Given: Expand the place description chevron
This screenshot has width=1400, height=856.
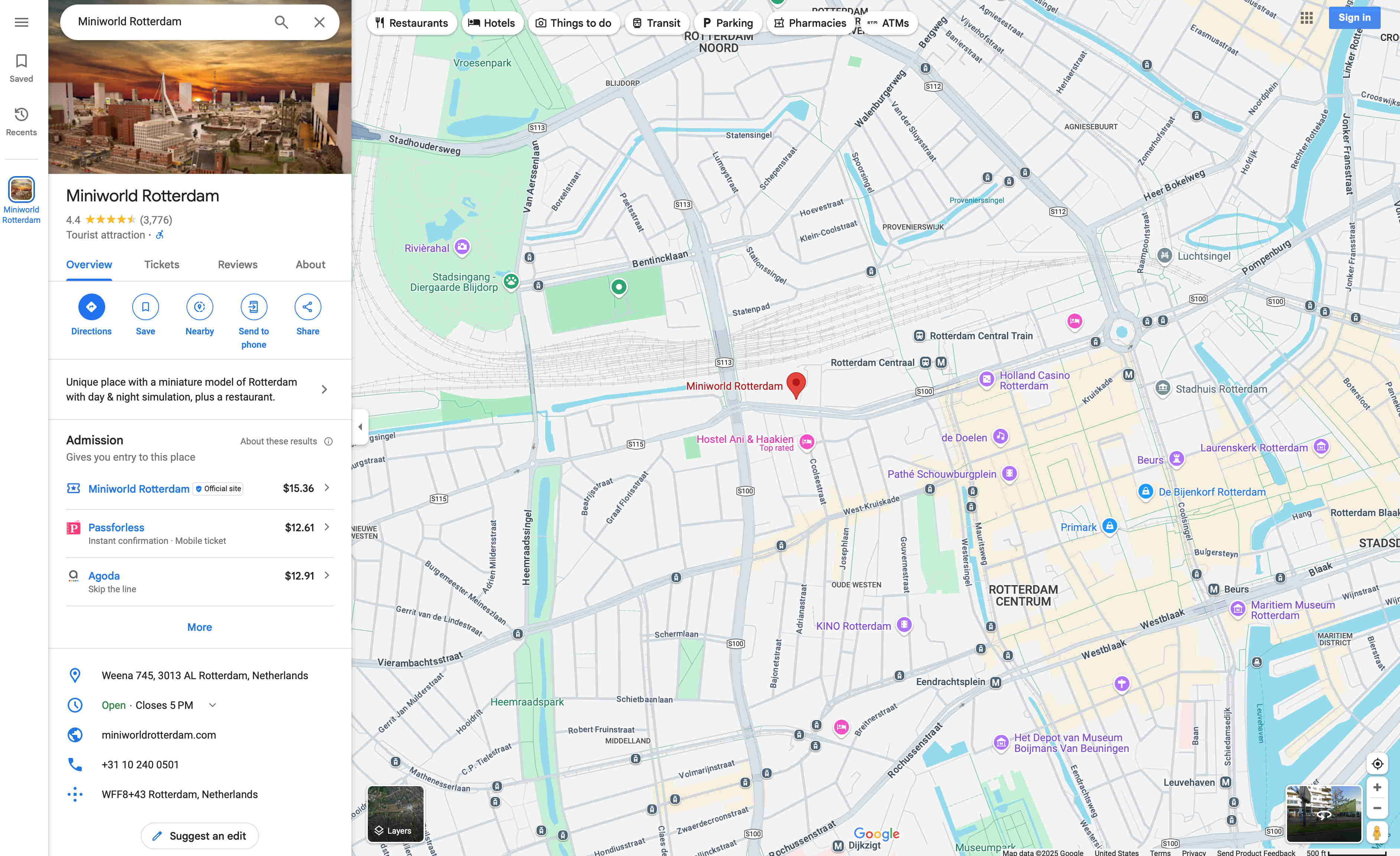Looking at the screenshot, I should (x=324, y=390).
